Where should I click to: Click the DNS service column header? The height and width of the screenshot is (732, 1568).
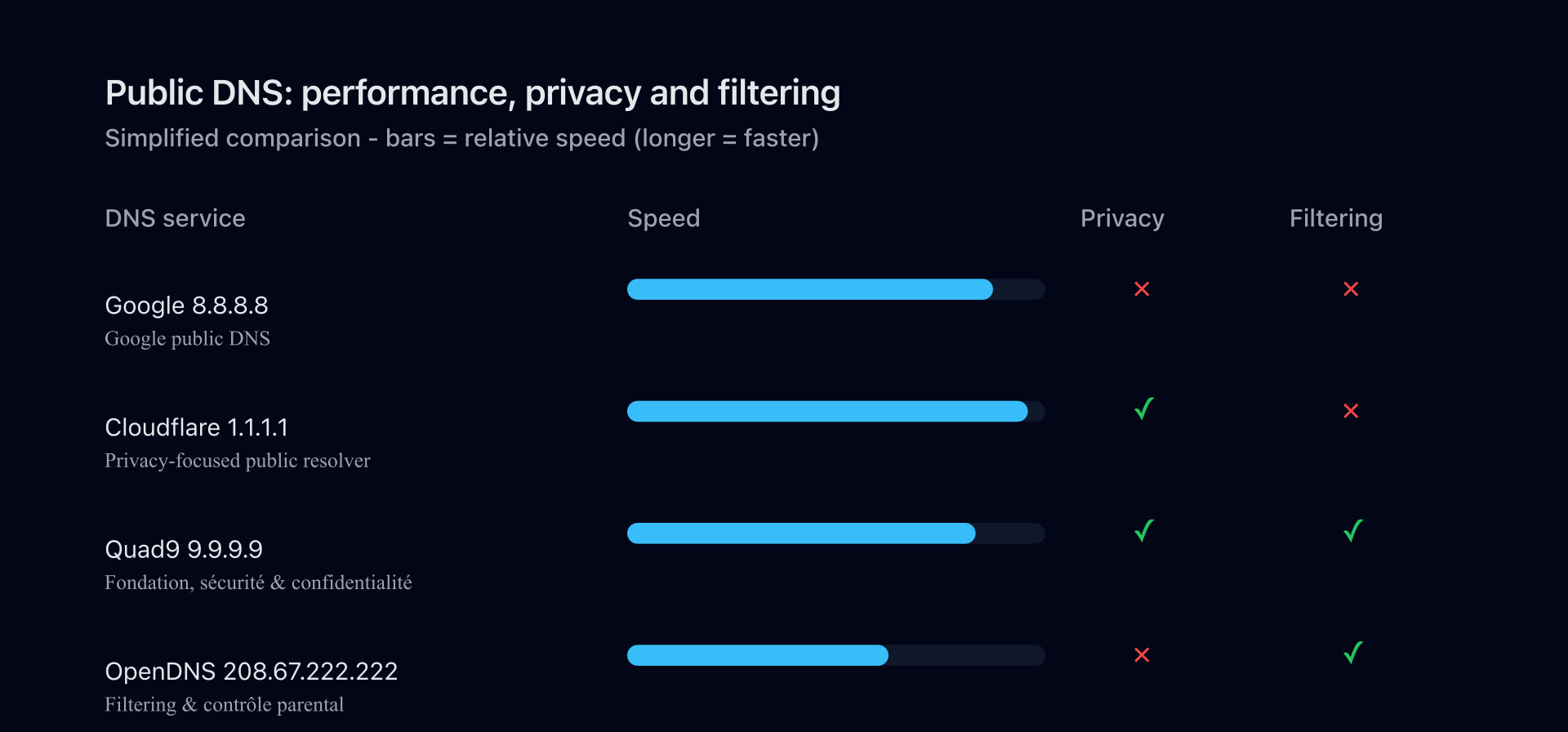pyautogui.click(x=175, y=218)
